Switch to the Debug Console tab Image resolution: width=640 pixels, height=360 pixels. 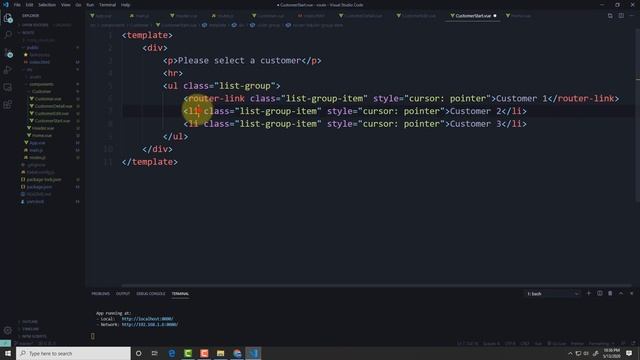(x=151, y=293)
